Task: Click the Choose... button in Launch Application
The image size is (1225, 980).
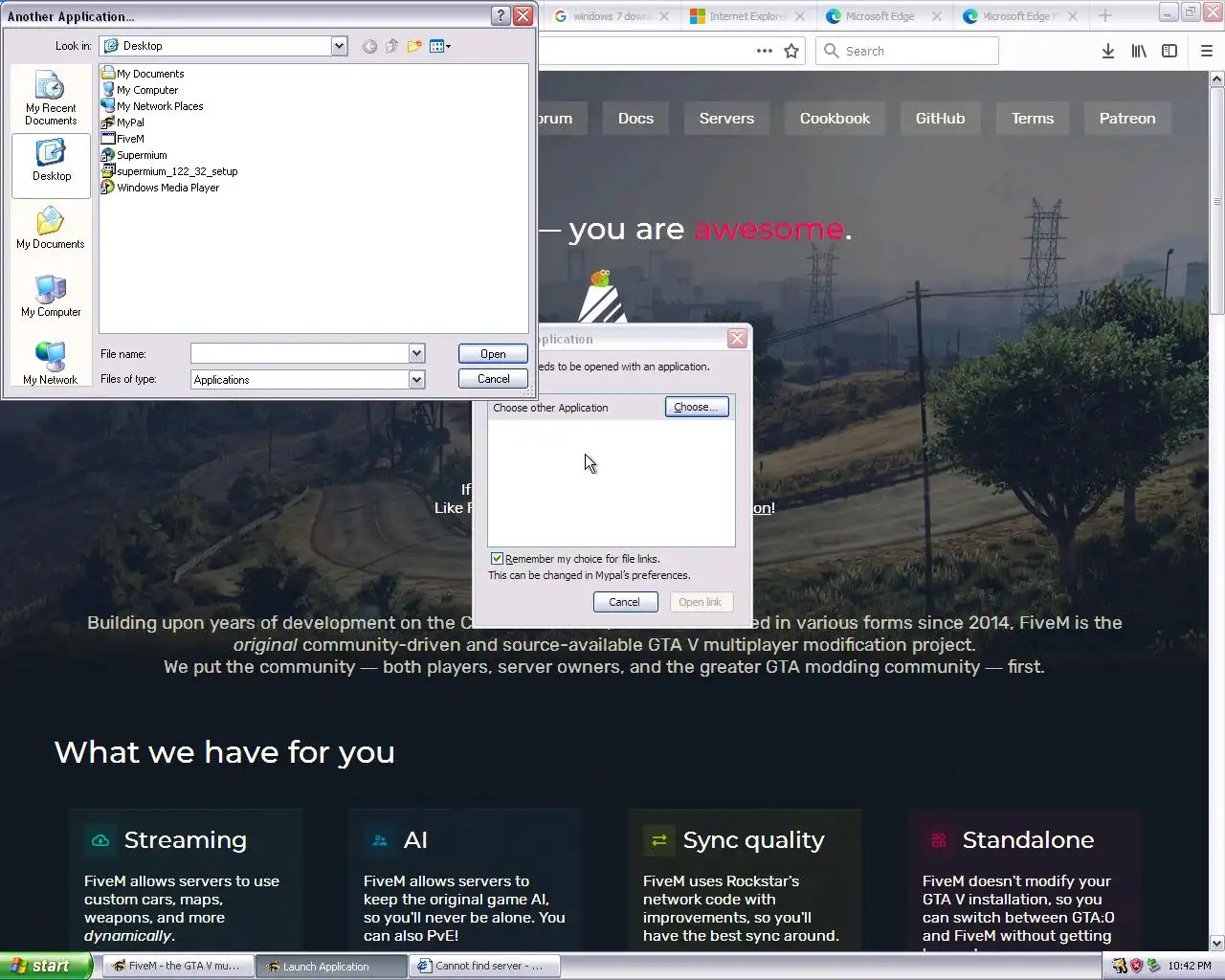Action: click(x=696, y=407)
